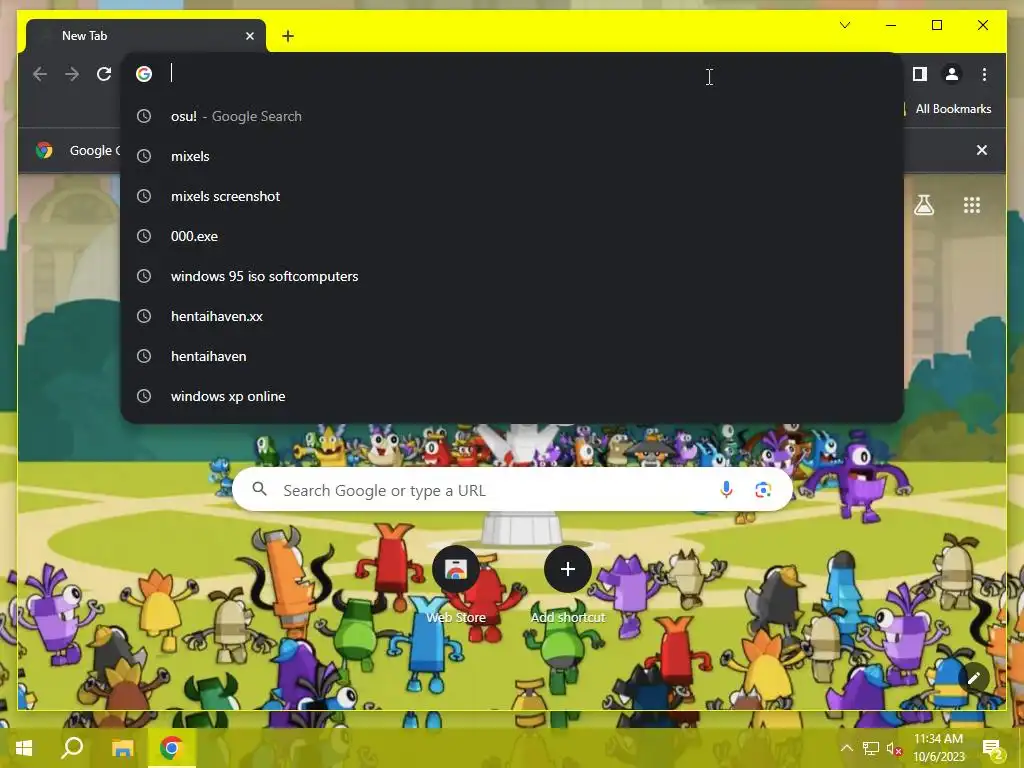
Task: Close the New Tab tab
Action: tap(249, 36)
